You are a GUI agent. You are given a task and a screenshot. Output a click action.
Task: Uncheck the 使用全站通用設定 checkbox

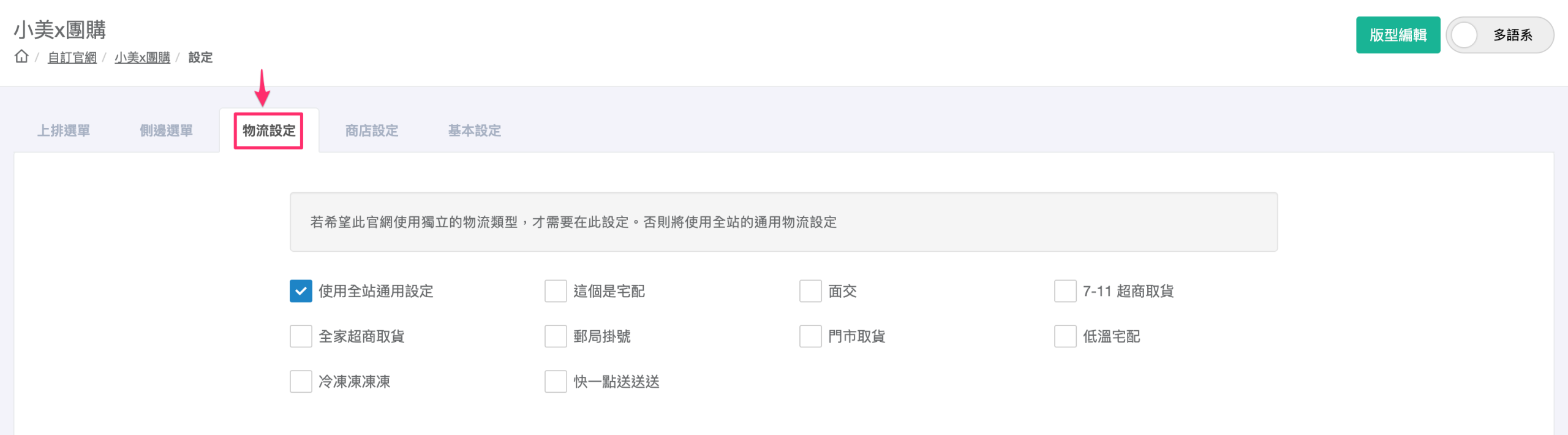(301, 291)
